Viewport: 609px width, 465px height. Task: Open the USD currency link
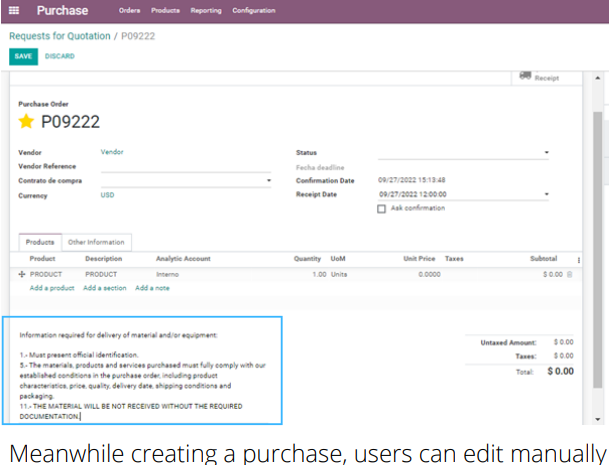pyautogui.click(x=108, y=195)
